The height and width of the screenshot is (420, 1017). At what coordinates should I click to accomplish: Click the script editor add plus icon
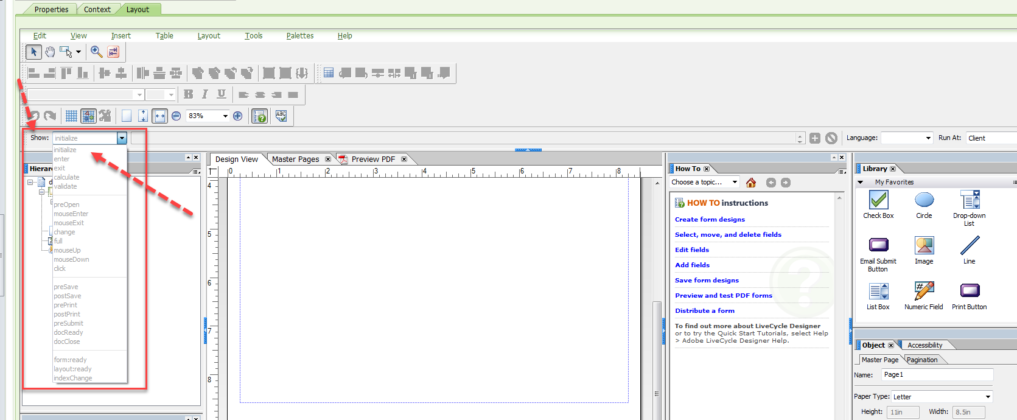(815, 138)
